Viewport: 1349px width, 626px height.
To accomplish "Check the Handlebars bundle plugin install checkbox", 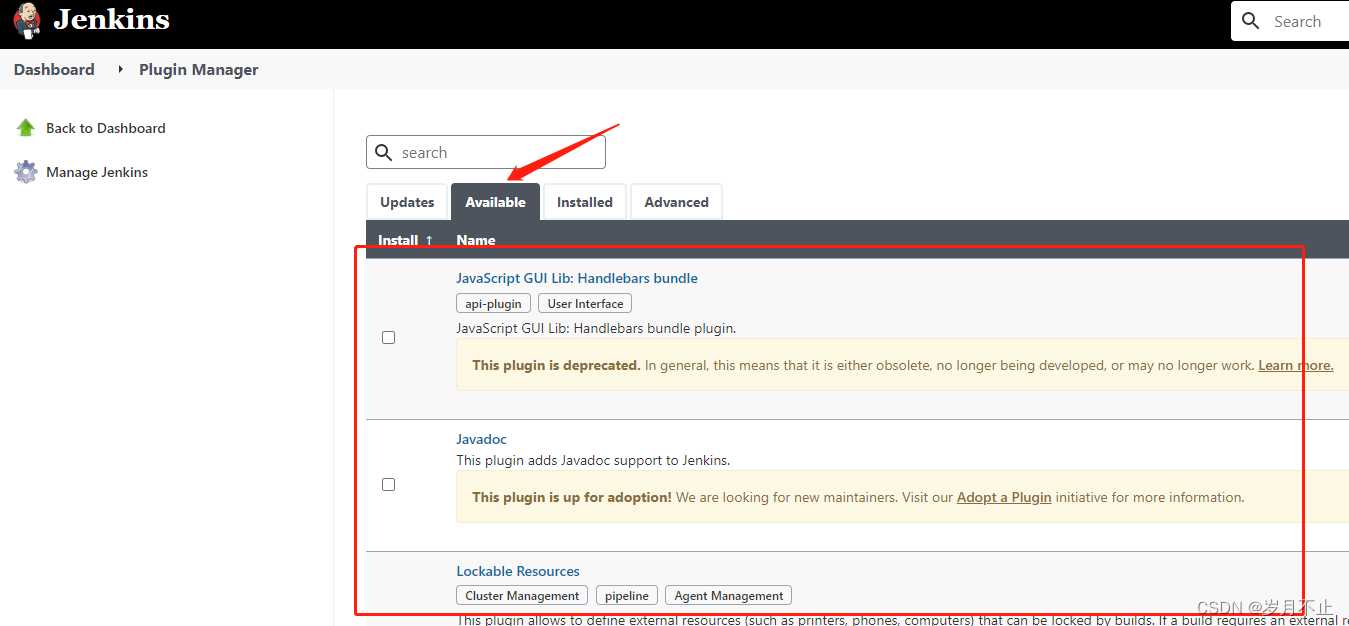I will (389, 338).
